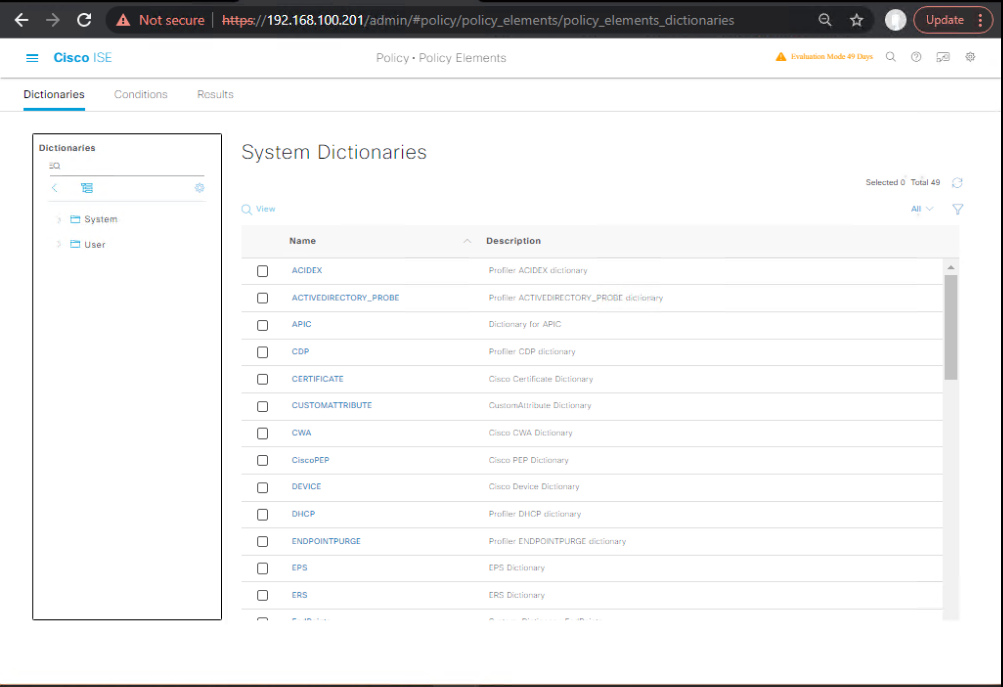Open the ISE help question mark icon

916,57
